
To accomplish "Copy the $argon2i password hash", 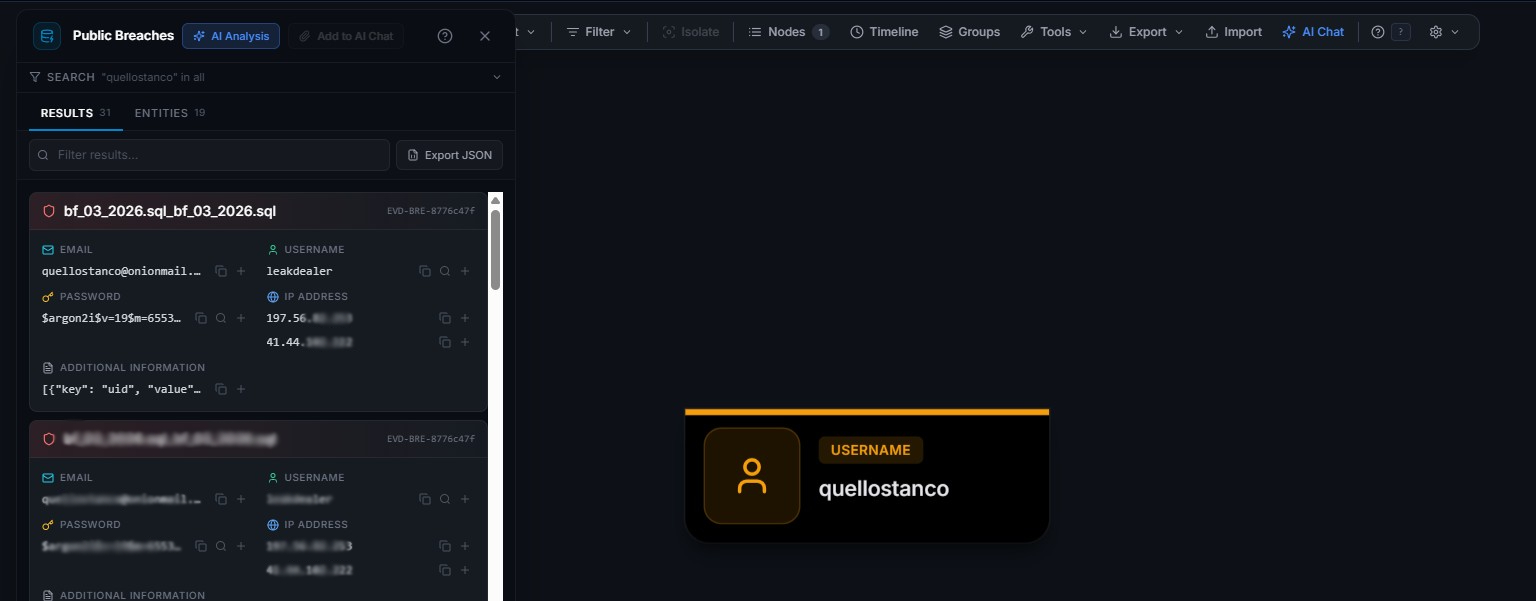I will tap(201, 318).
